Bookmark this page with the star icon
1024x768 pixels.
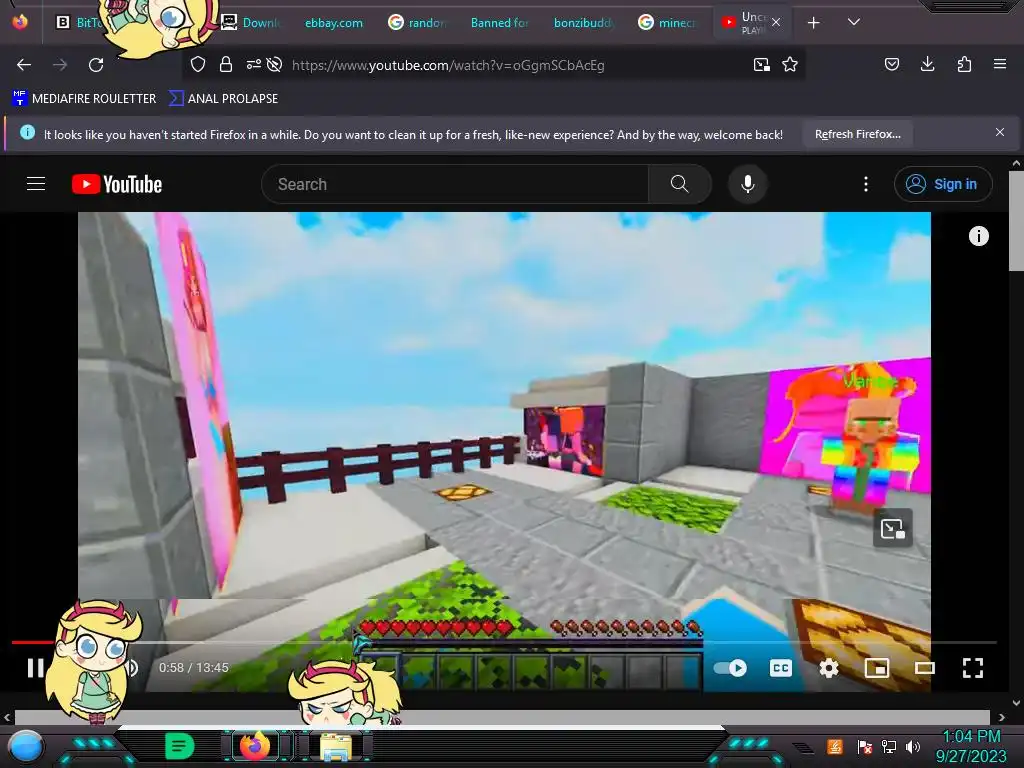pyautogui.click(x=790, y=64)
